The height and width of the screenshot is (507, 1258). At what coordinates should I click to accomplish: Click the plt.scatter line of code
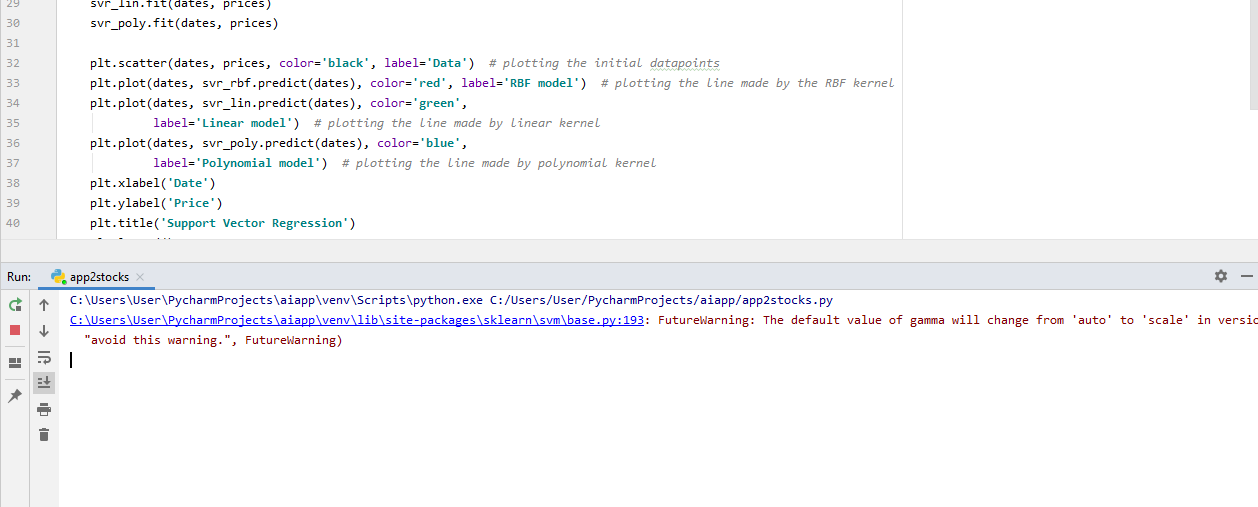click(404, 63)
